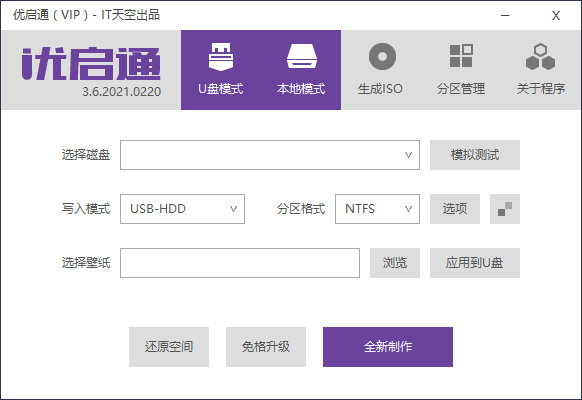
Task: Switch to 本地模式 tab
Action: 301,70
